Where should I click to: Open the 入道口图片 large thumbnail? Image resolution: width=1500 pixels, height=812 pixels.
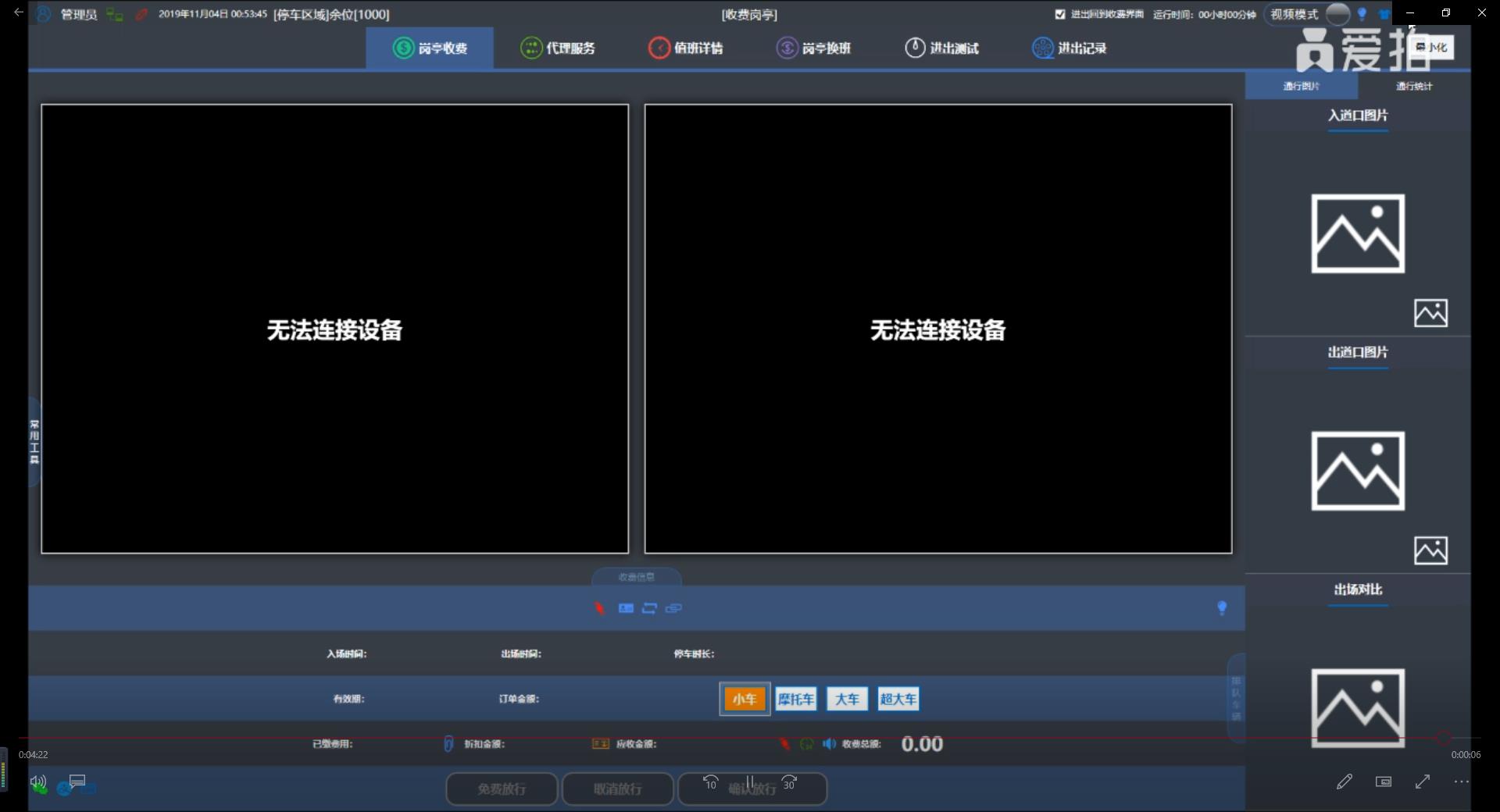point(1357,233)
